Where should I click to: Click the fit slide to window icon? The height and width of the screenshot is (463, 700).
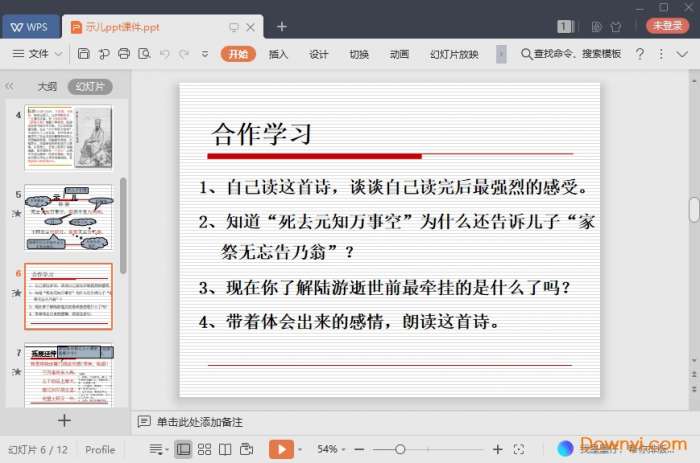coord(519,449)
